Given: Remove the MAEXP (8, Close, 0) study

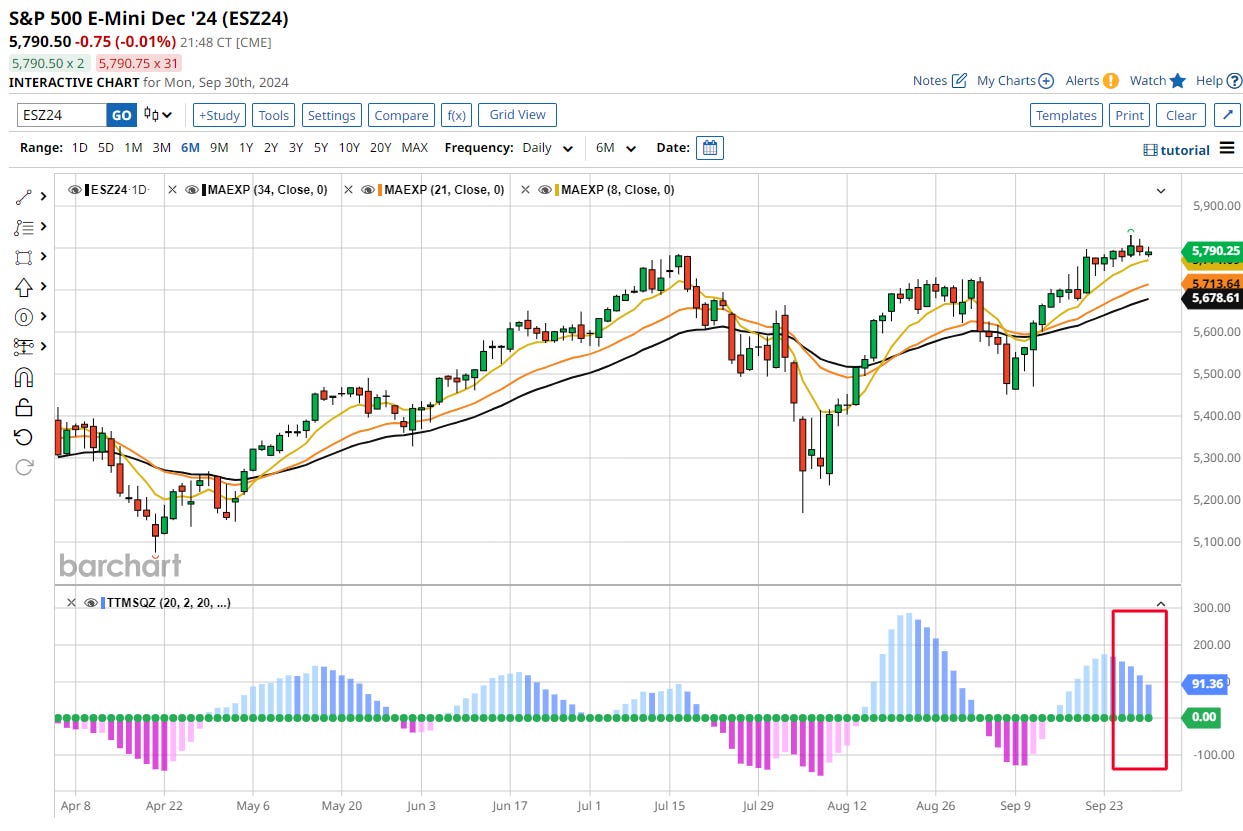Looking at the screenshot, I should [x=526, y=189].
